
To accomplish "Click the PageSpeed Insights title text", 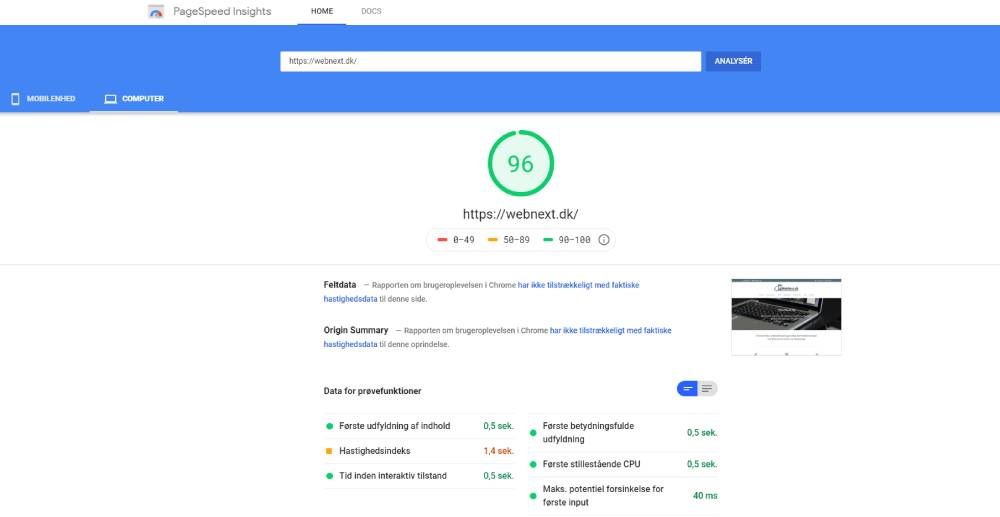I will tap(222, 11).
